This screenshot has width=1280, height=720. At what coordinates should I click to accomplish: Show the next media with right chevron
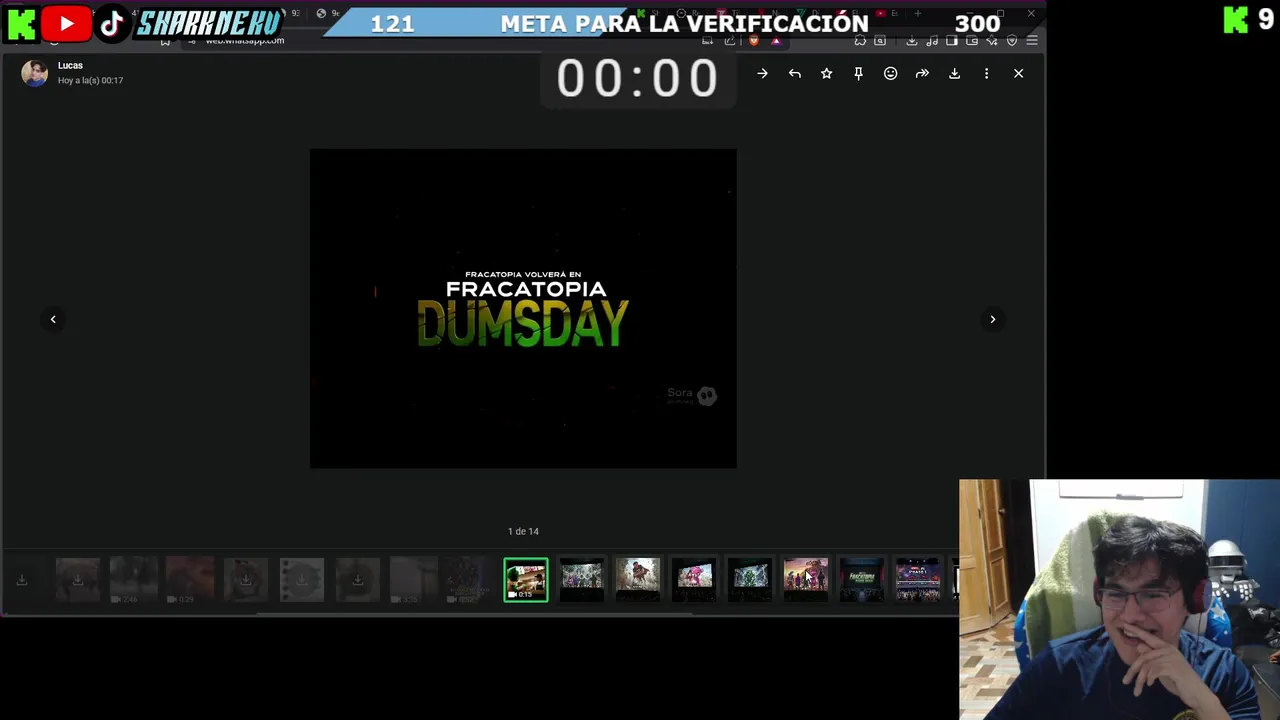pyautogui.click(x=992, y=319)
